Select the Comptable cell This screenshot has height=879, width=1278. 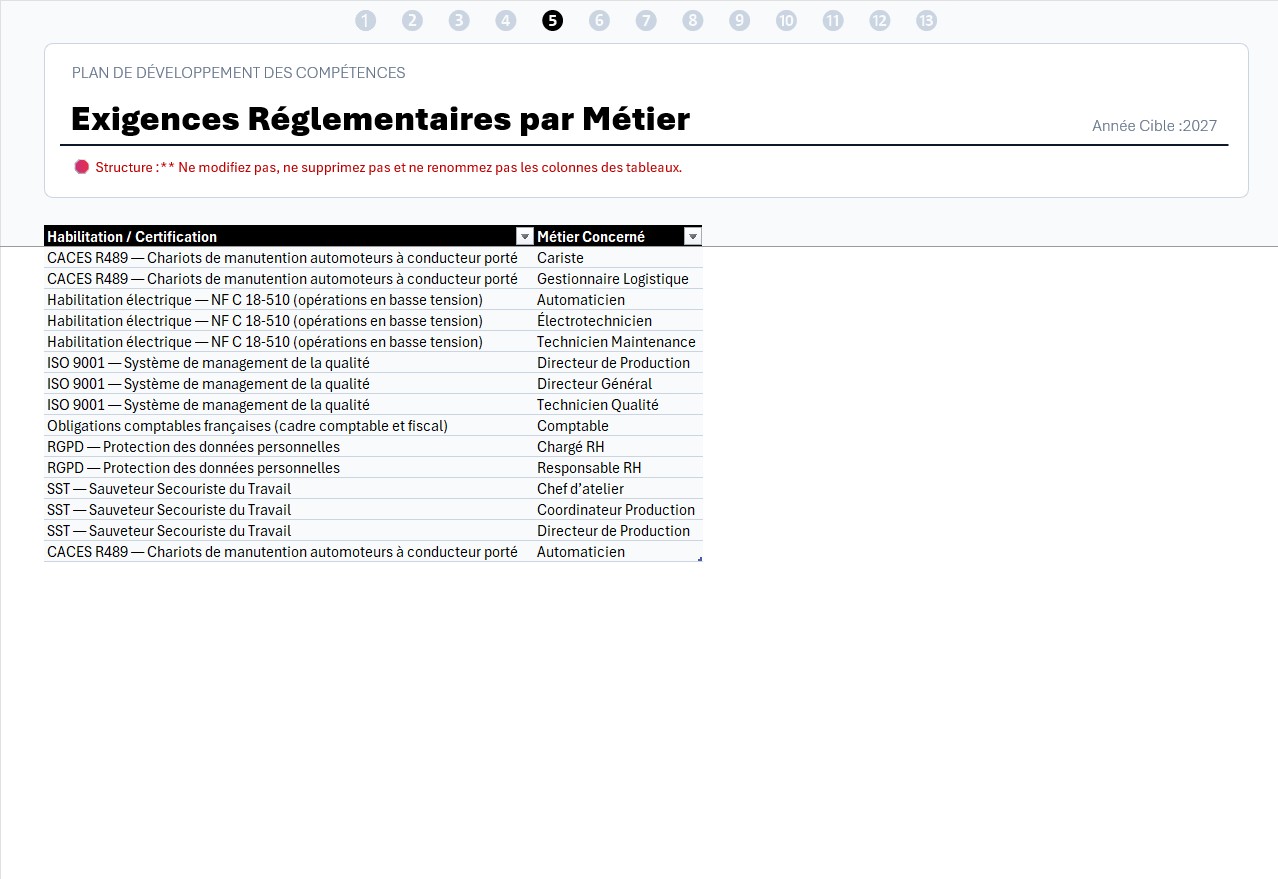pyautogui.click(x=618, y=426)
